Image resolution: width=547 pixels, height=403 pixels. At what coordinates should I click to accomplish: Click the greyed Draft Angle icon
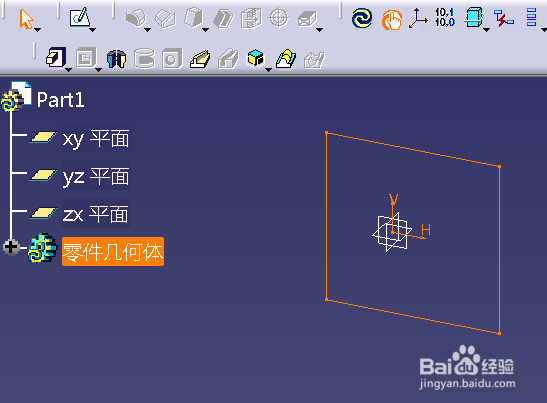pos(194,18)
